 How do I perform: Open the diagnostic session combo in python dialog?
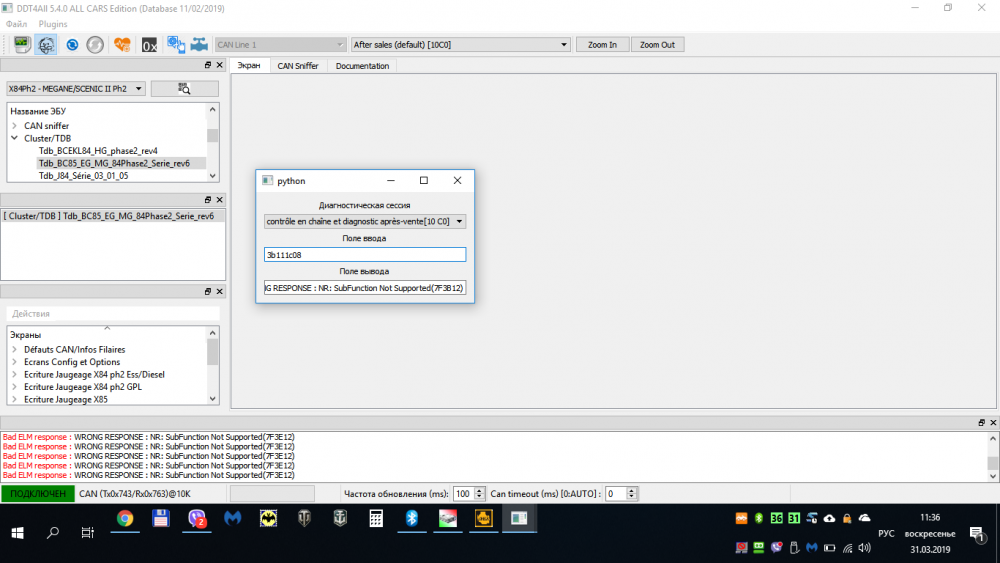pos(365,221)
